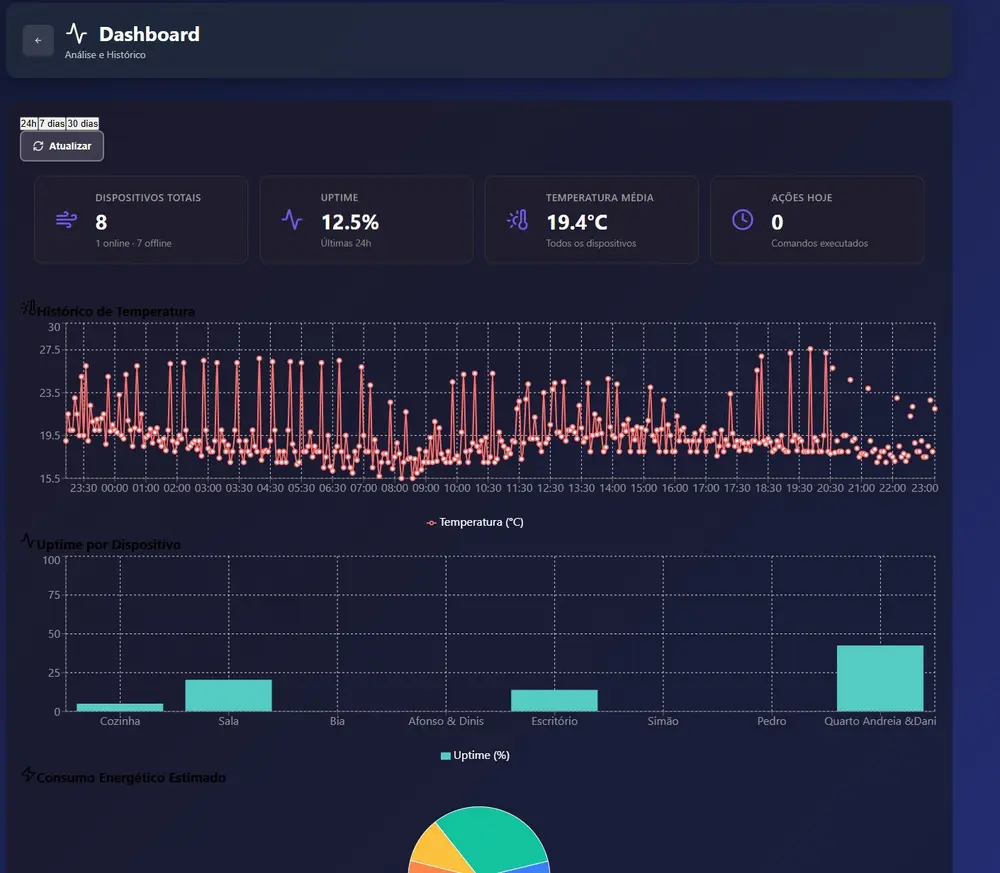Select the 30 dias time range

pyautogui.click(x=82, y=124)
